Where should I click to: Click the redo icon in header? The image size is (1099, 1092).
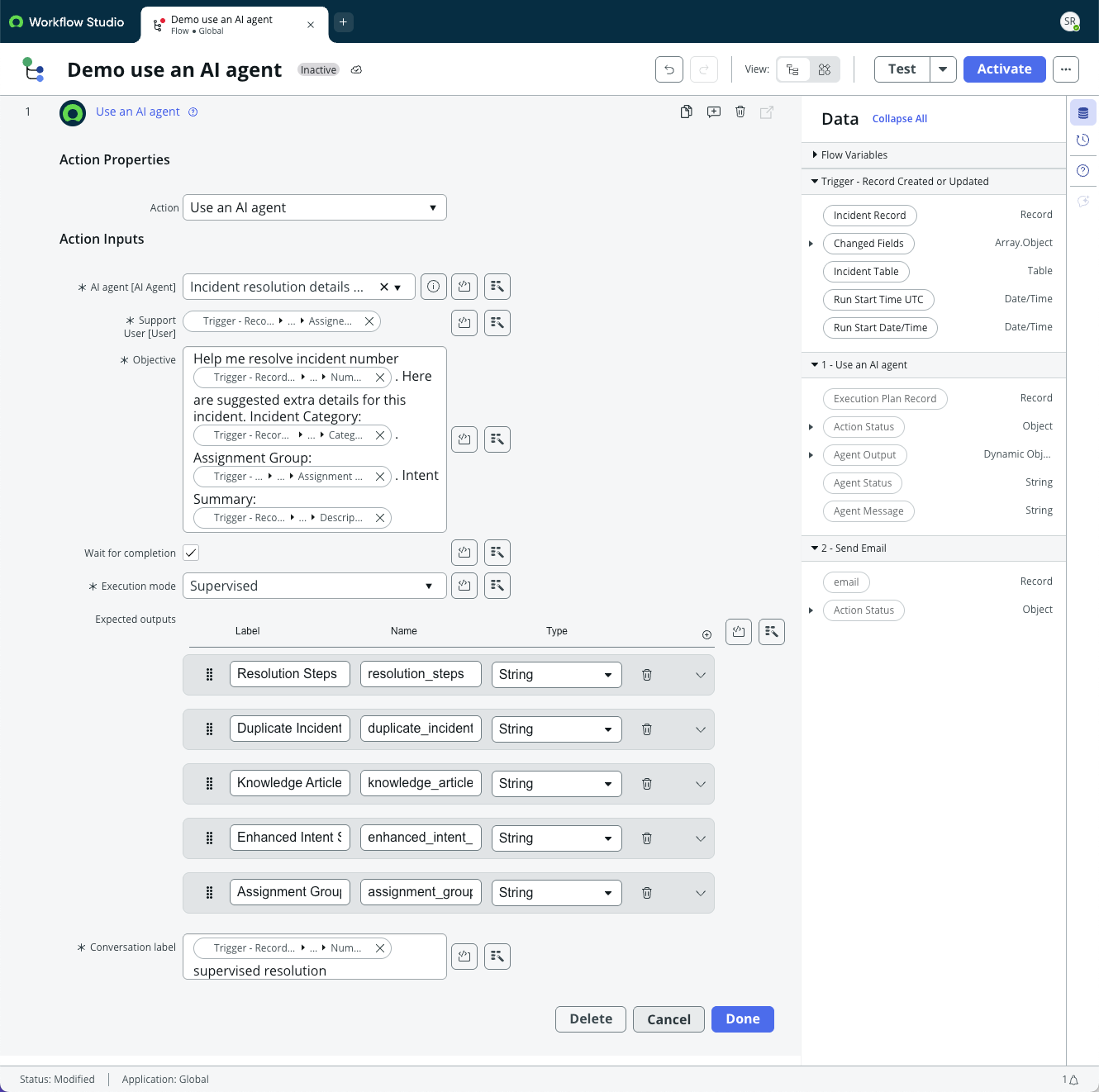[x=704, y=69]
